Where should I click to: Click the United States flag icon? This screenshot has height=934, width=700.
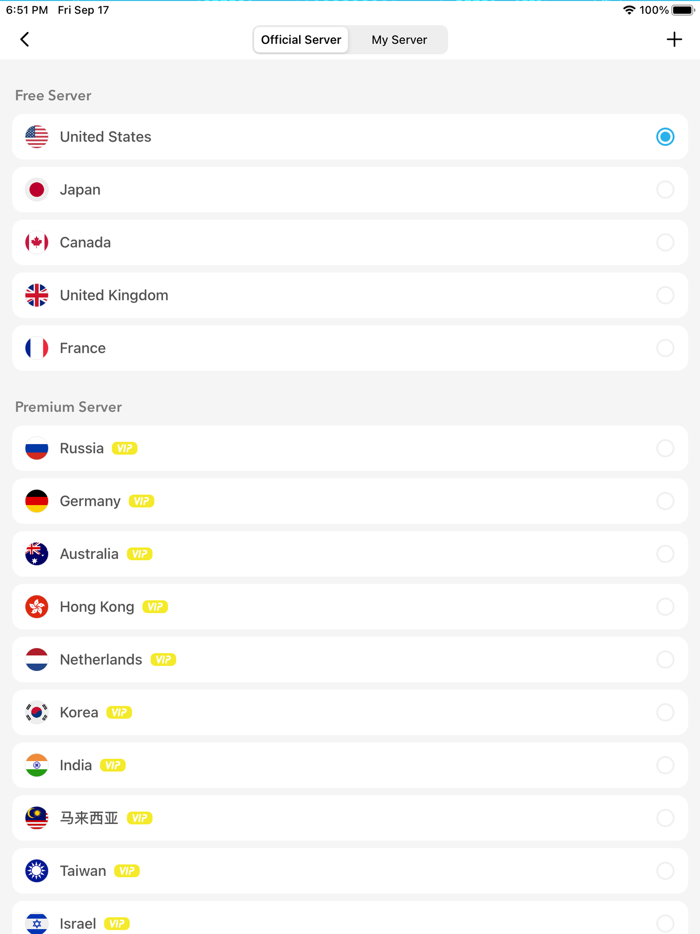coord(36,136)
